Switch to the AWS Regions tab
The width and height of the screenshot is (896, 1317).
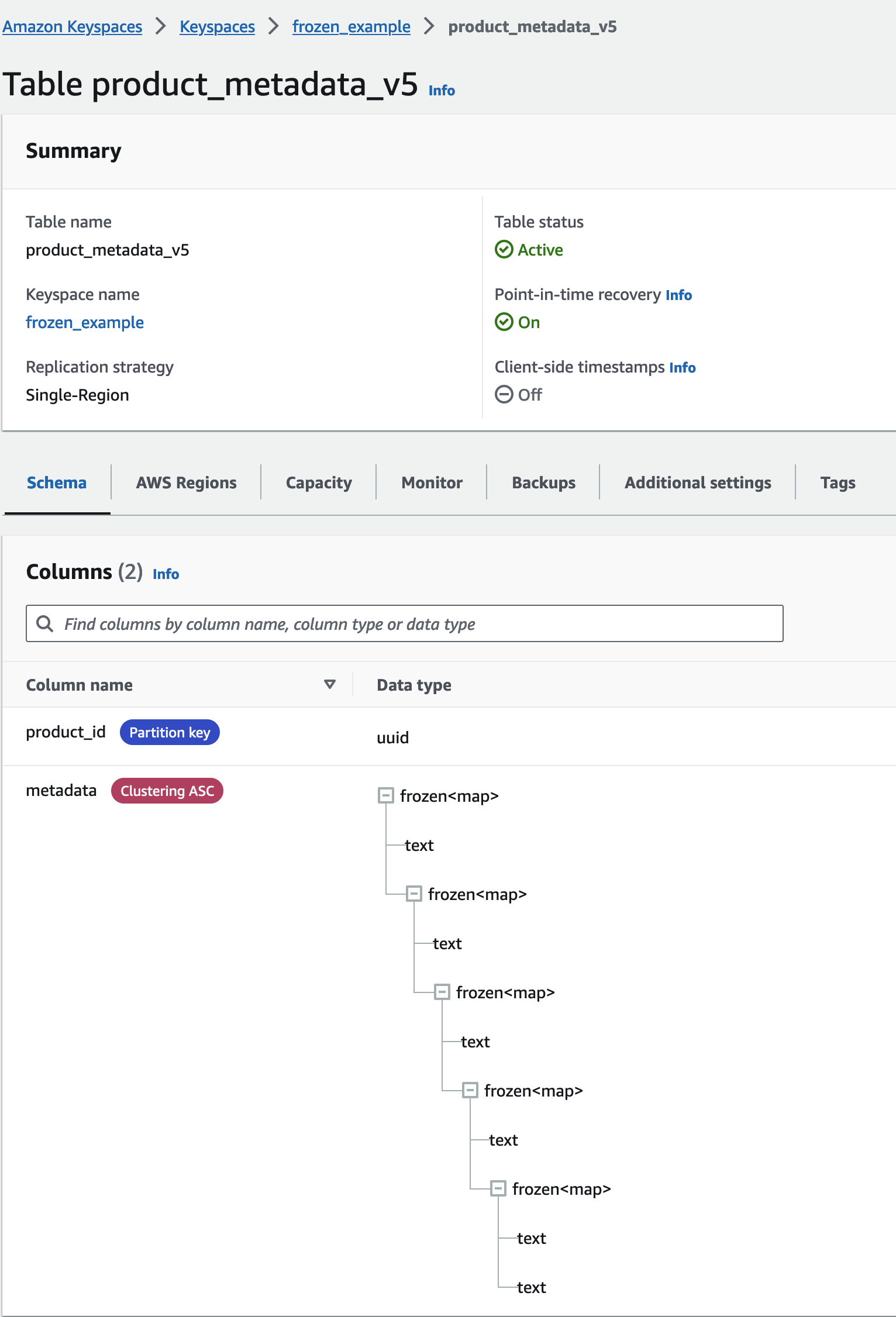tap(186, 482)
